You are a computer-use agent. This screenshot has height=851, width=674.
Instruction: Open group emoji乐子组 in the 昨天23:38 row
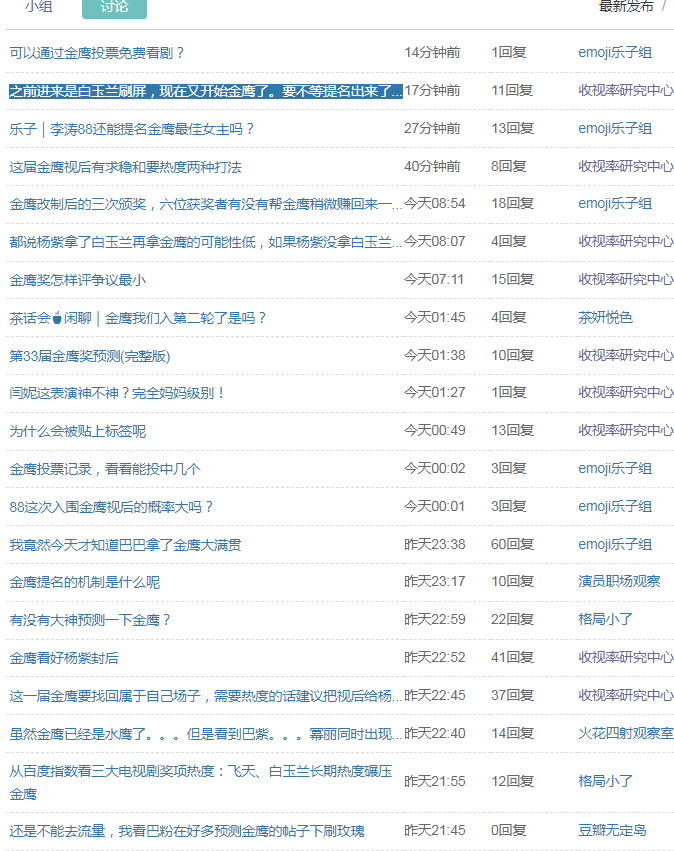click(615, 544)
